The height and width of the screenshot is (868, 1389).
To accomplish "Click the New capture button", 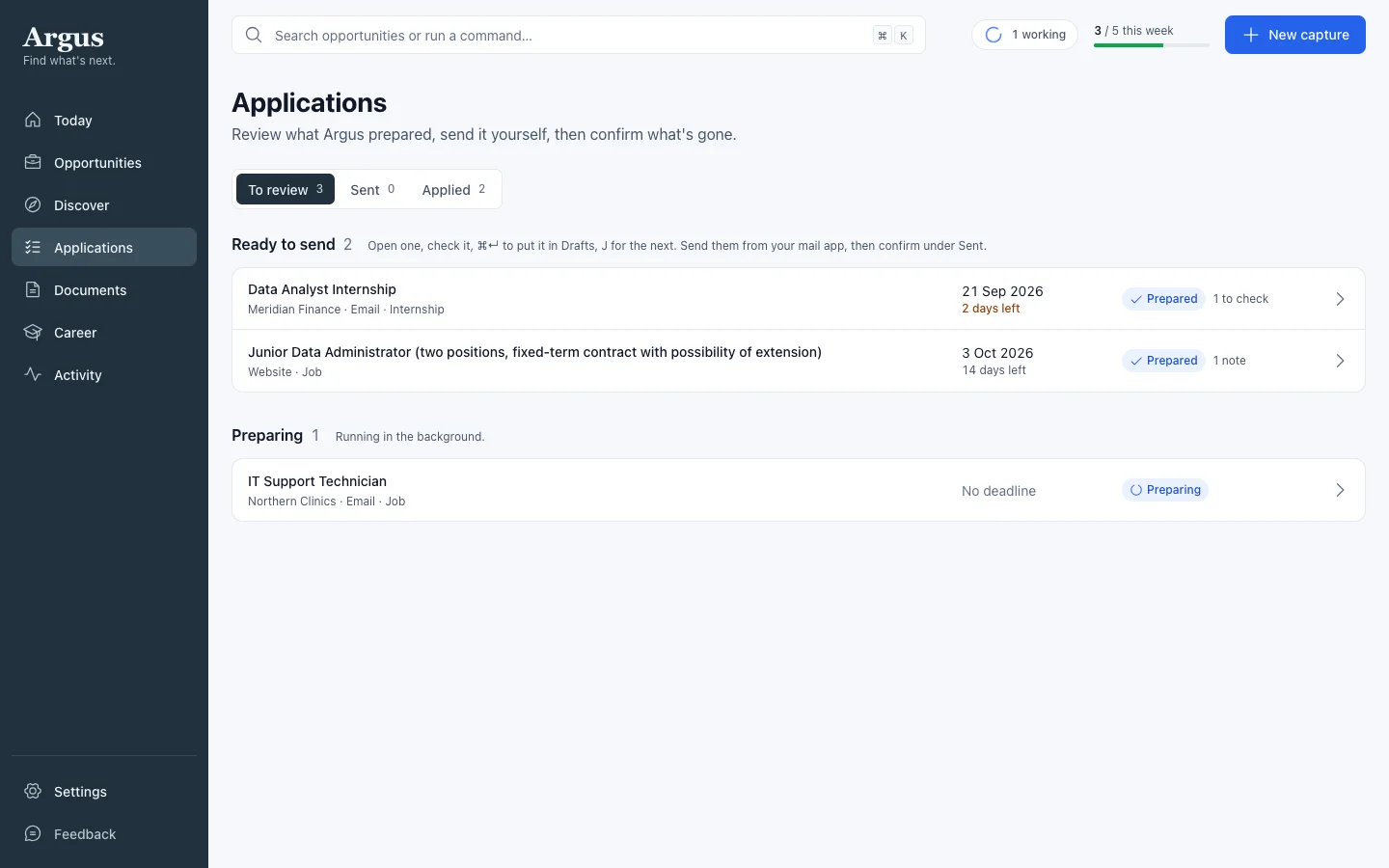I will (1295, 35).
